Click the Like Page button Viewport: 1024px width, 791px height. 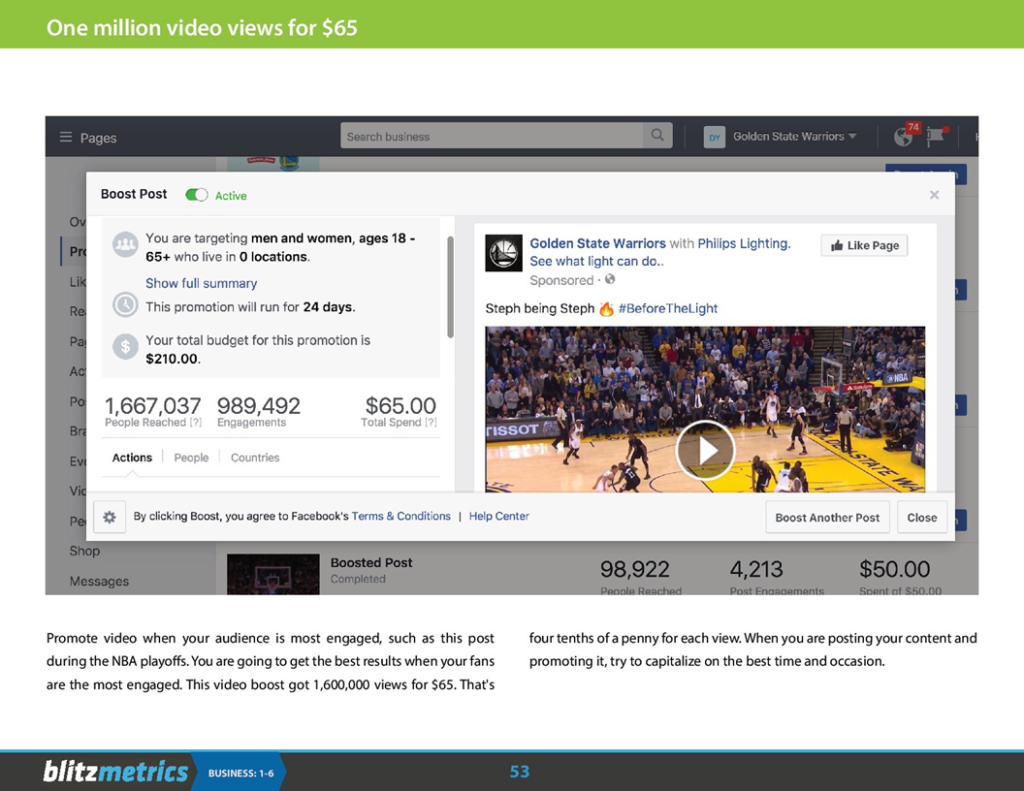(x=864, y=246)
